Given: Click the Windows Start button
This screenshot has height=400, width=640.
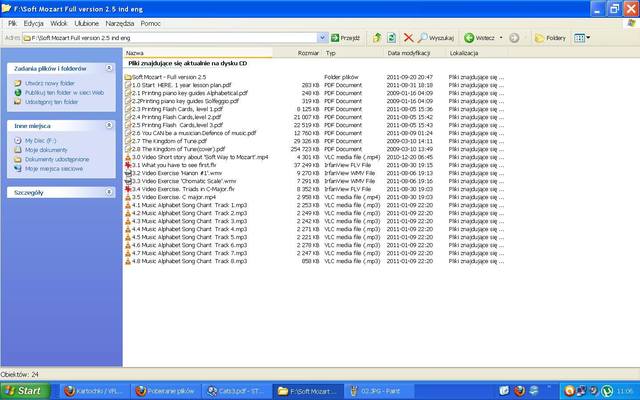Looking at the screenshot, I should [25, 391].
